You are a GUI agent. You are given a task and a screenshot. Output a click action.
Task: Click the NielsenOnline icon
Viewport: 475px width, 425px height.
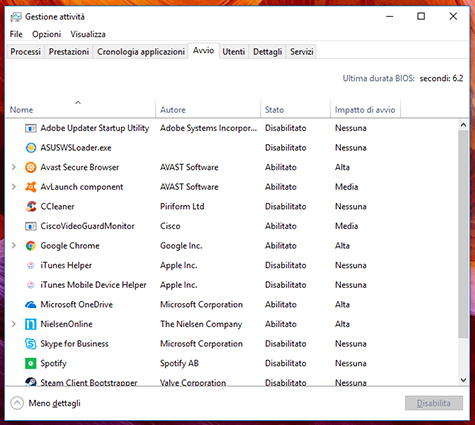click(x=31, y=324)
